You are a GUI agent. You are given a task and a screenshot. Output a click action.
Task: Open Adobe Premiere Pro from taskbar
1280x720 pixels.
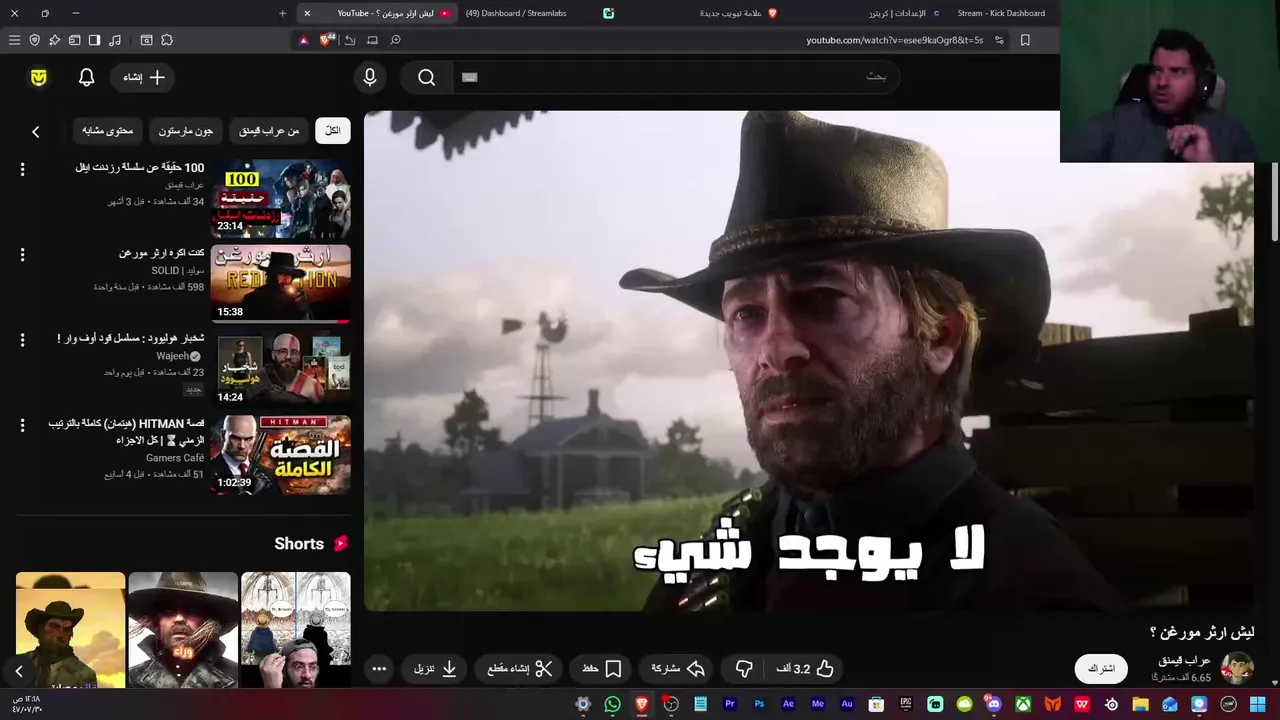pyautogui.click(x=730, y=704)
